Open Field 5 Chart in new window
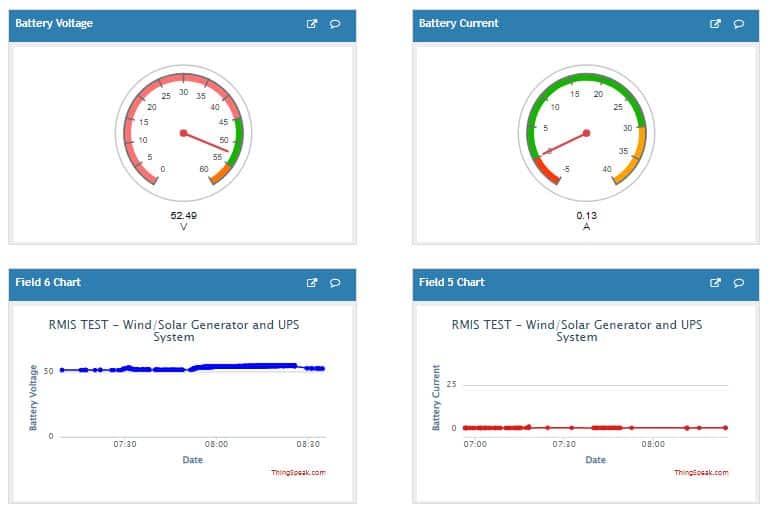The image size is (770, 515). coord(715,283)
